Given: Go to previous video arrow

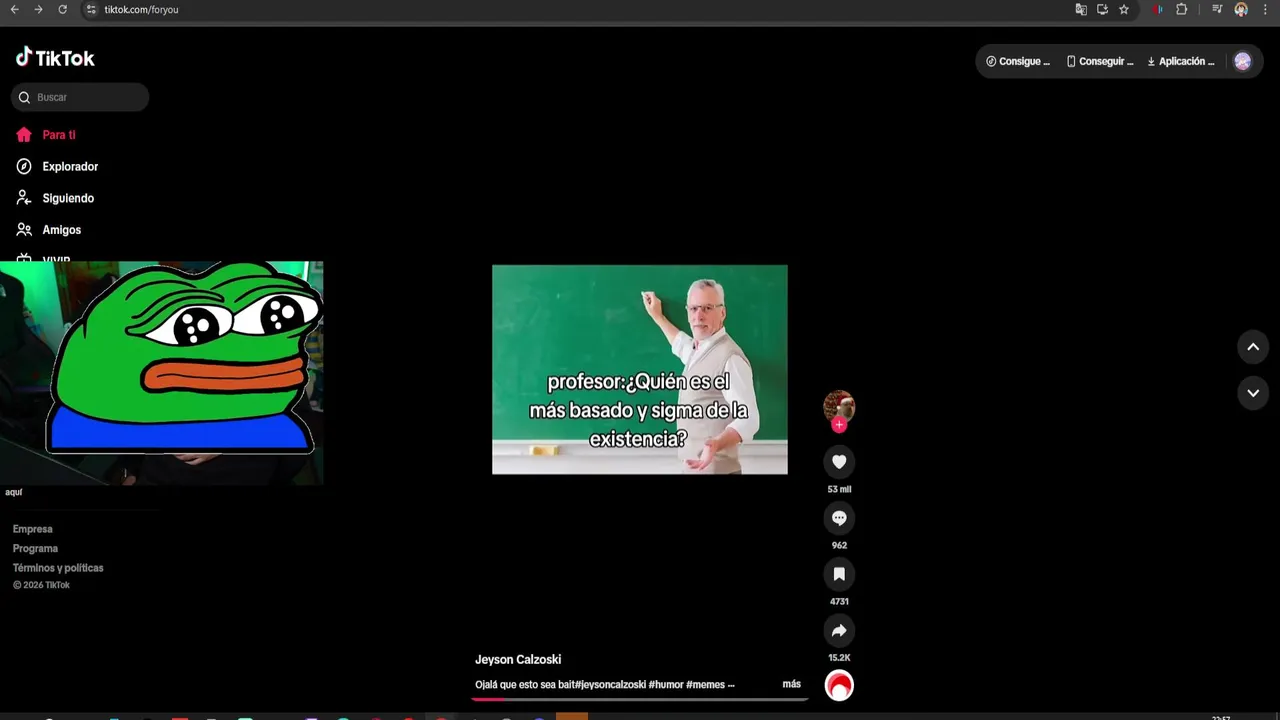Looking at the screenshot, I should pos(1253,347).
